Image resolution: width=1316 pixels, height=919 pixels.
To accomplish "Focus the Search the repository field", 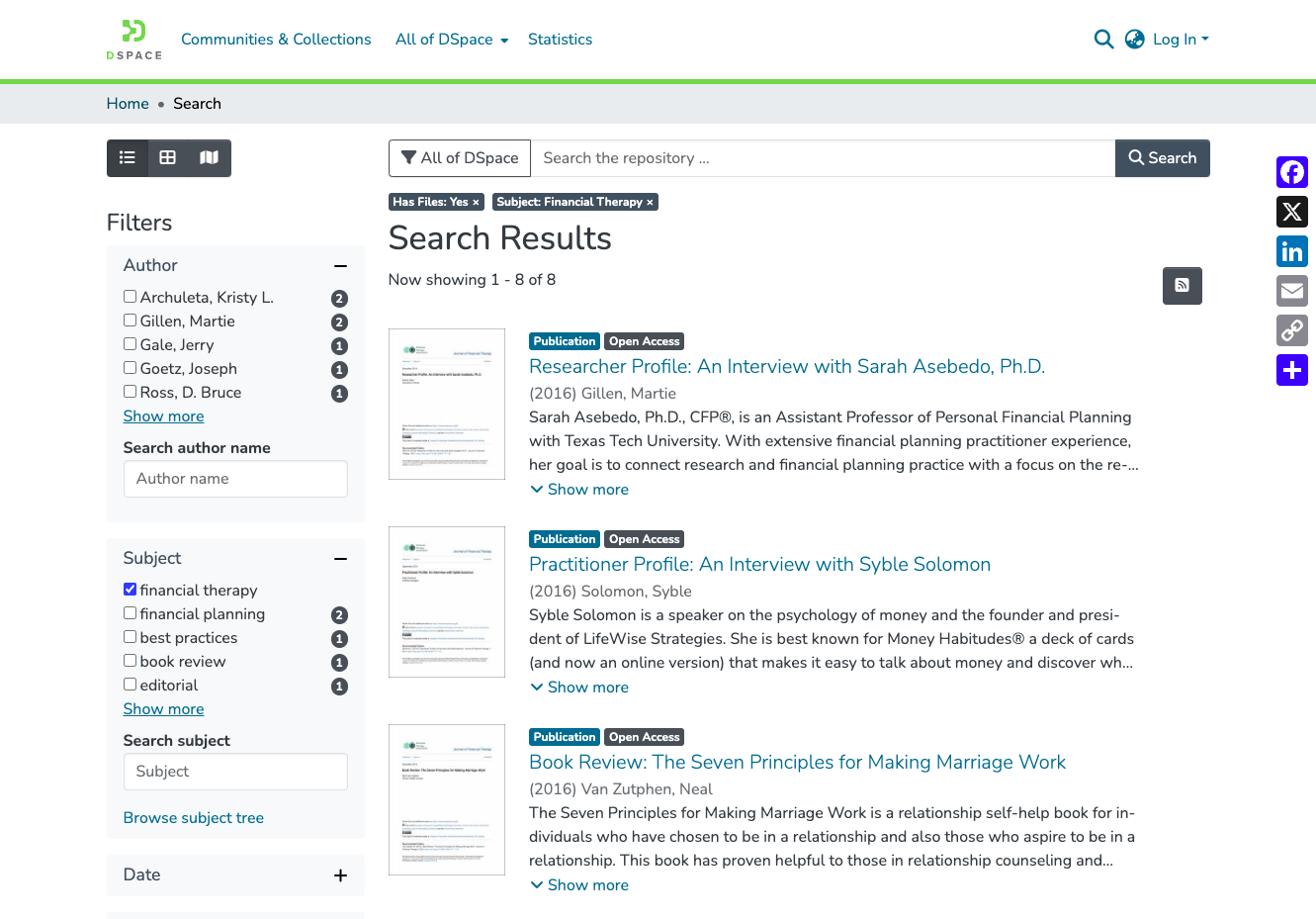I will coord(823,158).
